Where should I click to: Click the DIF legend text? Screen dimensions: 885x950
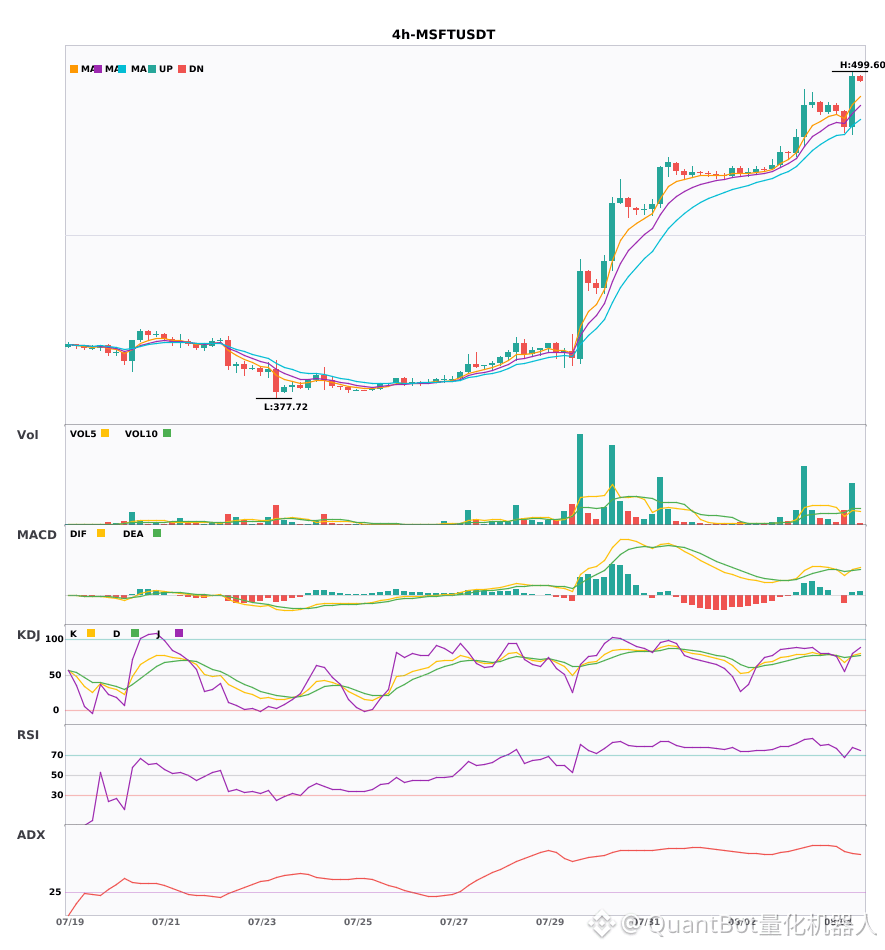78,534
